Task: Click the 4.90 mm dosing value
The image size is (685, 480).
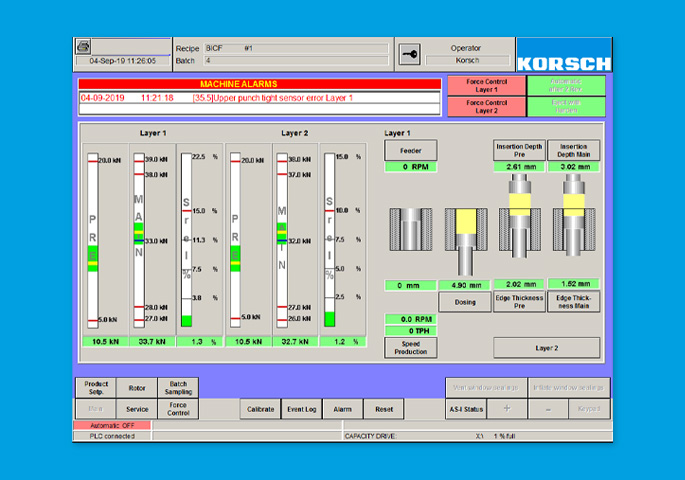Action: point(465,285)
